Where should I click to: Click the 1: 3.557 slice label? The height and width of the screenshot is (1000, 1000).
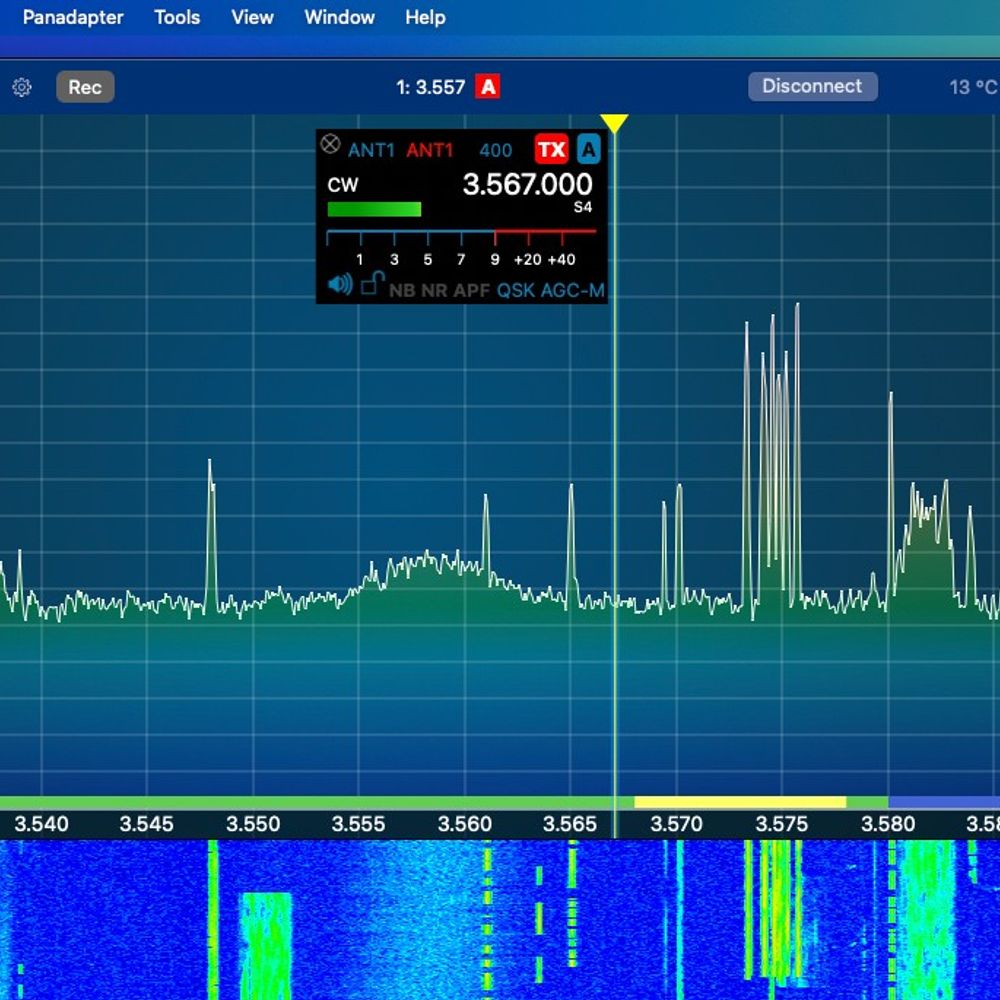coord(430,87)
